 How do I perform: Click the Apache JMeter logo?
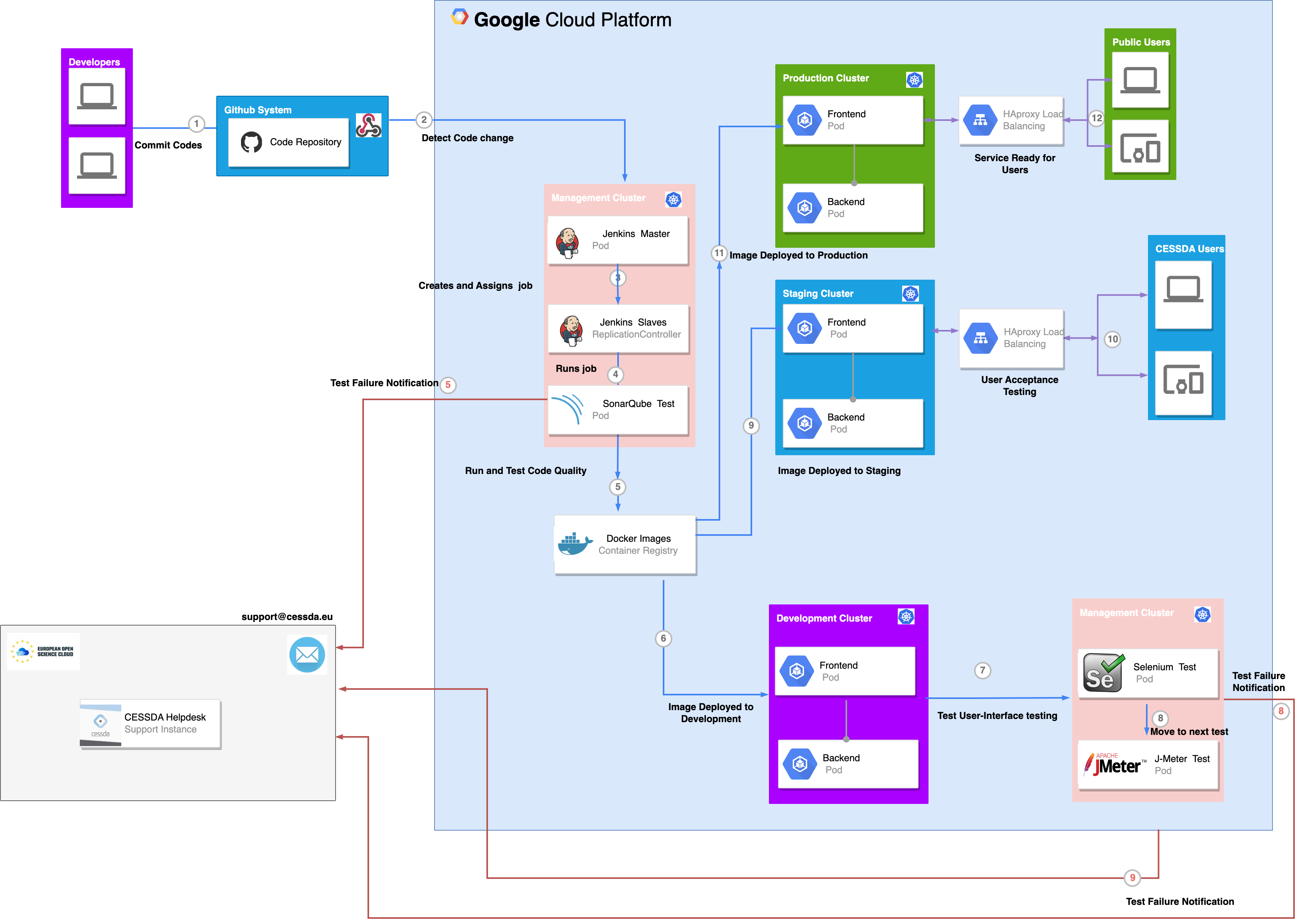pyautogui.click(x=1114, y=765)
